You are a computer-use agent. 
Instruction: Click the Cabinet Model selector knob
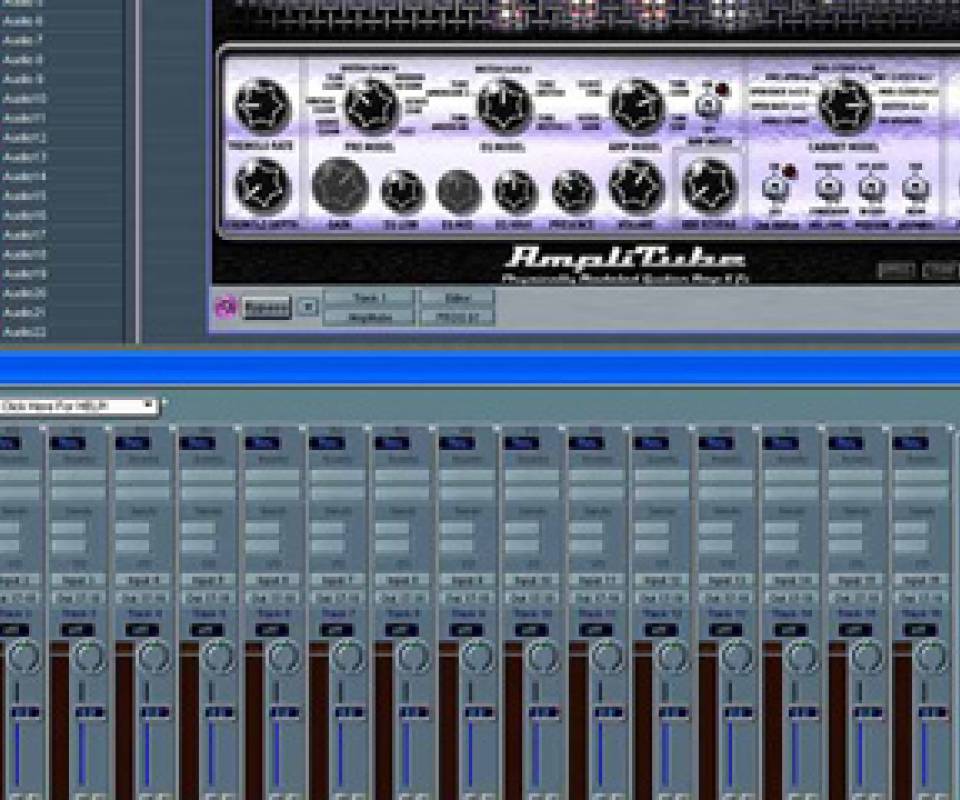pyautogui.click(x=846, y=106)
